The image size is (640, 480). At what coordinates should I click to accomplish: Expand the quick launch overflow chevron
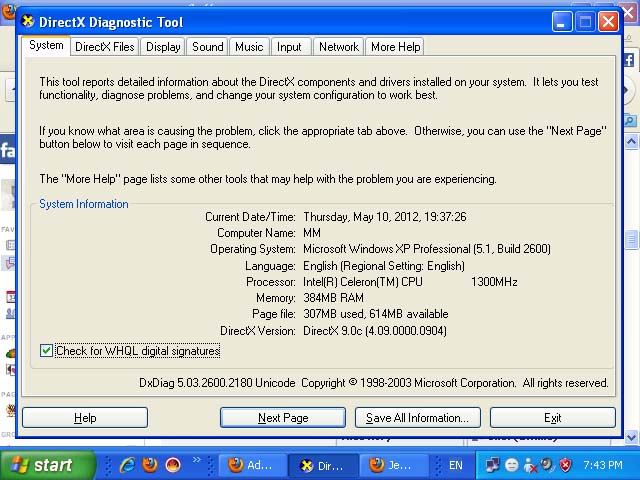(x=197, y=460)
